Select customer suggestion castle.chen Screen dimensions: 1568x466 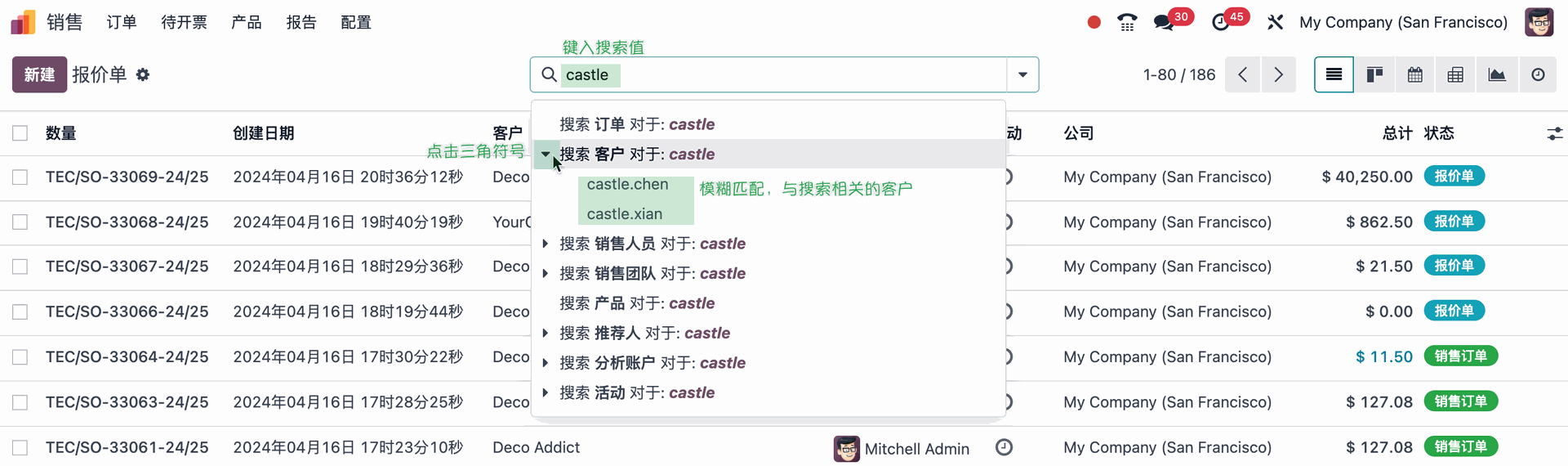pyautogui.click(x=627, y=185)
